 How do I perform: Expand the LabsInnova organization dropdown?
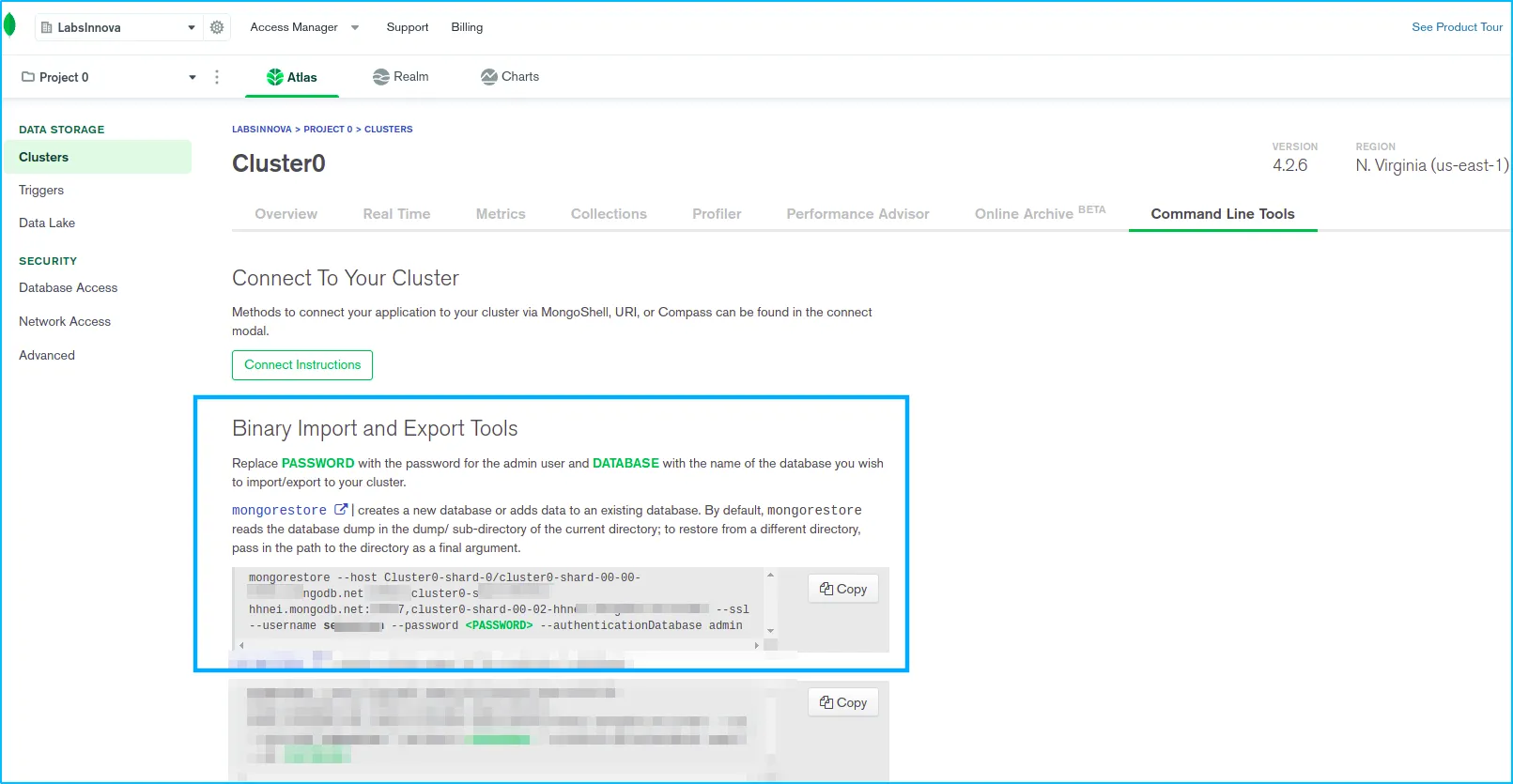point(192,27)
